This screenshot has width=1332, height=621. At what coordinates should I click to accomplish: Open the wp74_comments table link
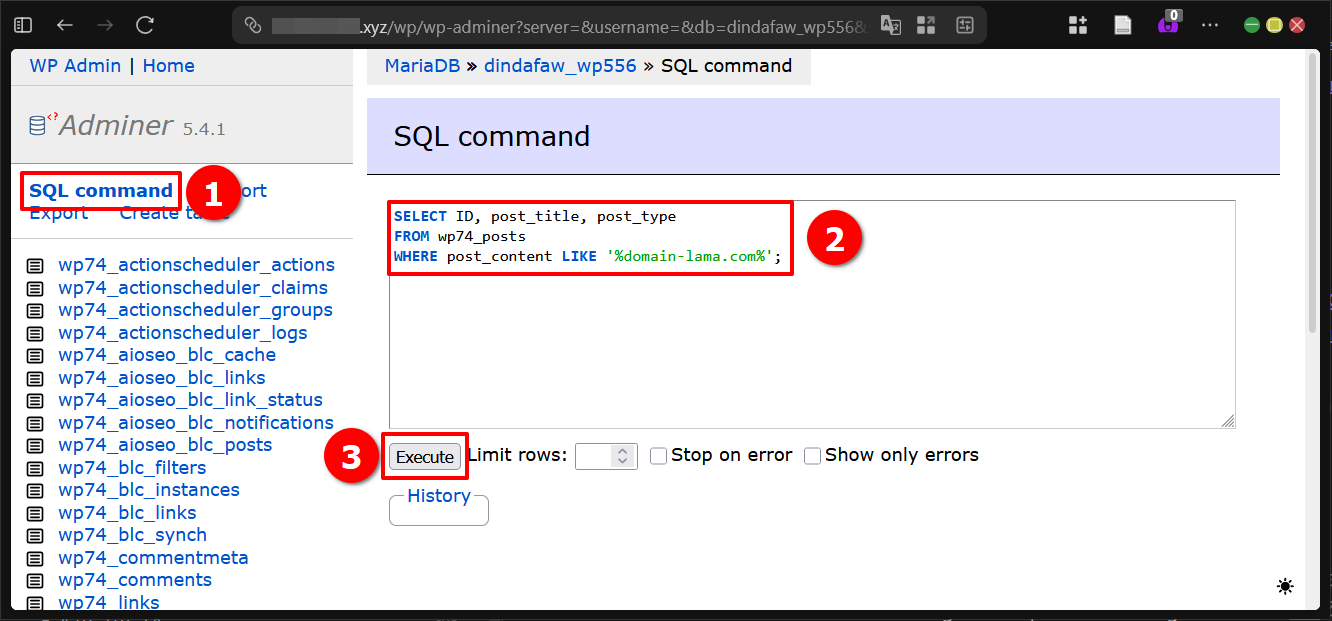[135, 580]
